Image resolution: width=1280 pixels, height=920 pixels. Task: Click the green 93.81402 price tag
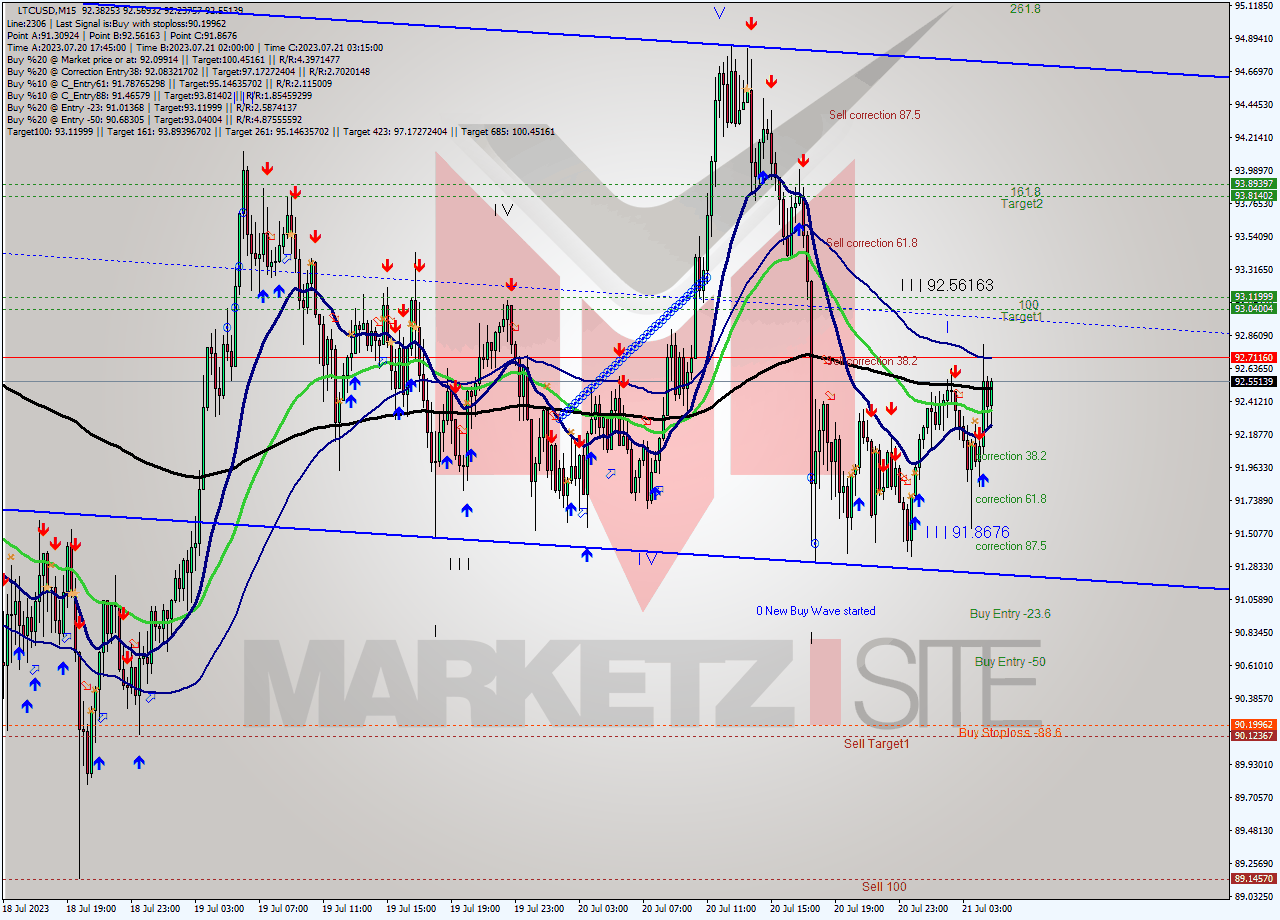click(x=1254, y=196)
